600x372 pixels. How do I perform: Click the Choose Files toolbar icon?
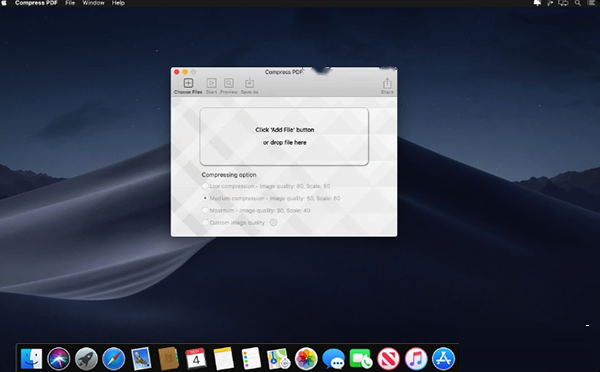point(188,83)
